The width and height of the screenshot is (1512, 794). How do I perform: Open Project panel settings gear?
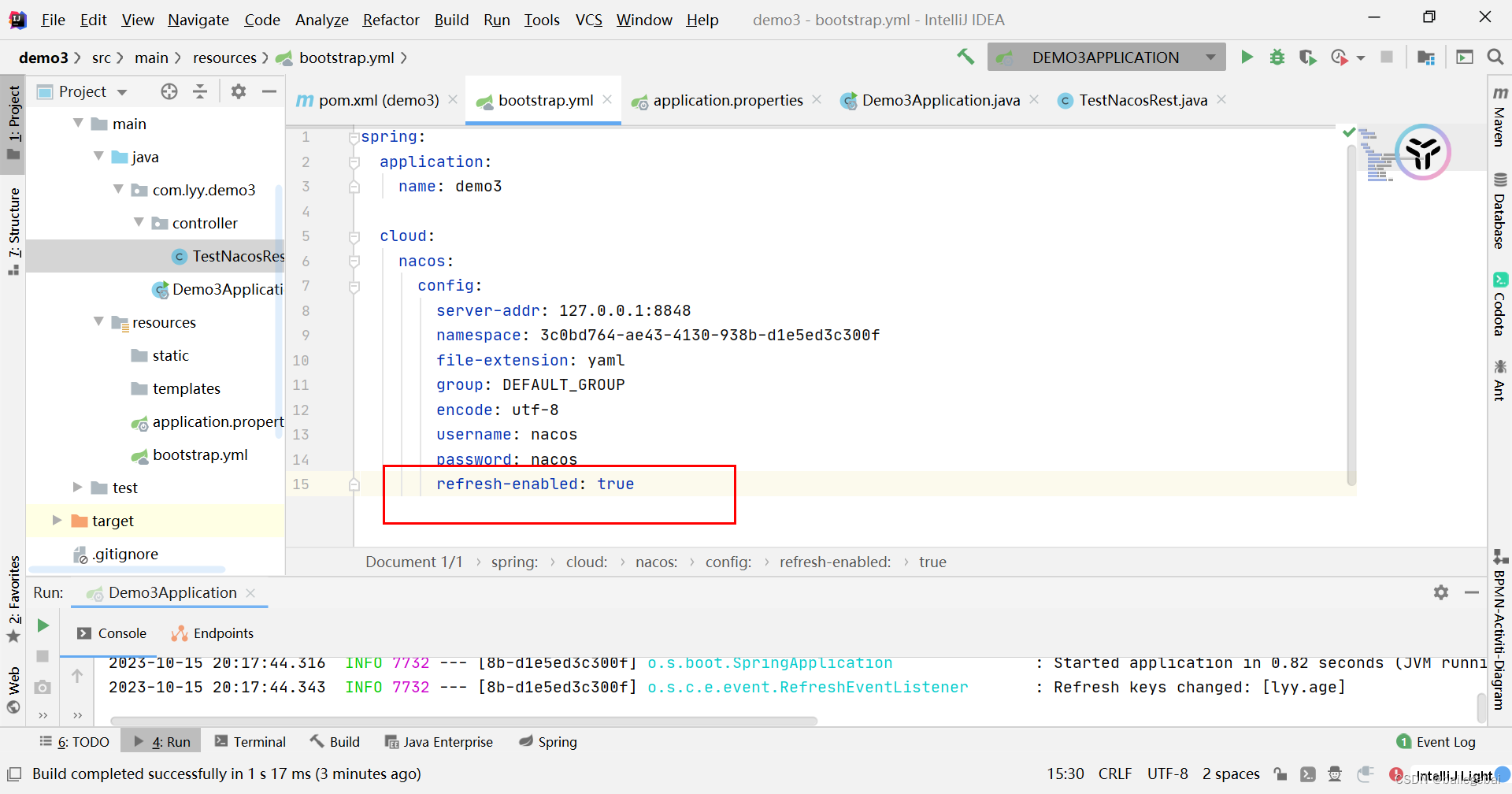point(239,91)
